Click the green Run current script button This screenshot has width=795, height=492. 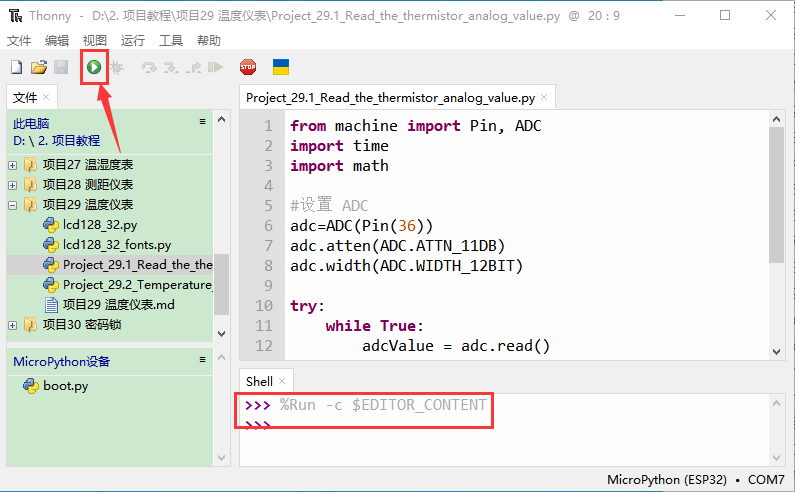click(93, 67)
